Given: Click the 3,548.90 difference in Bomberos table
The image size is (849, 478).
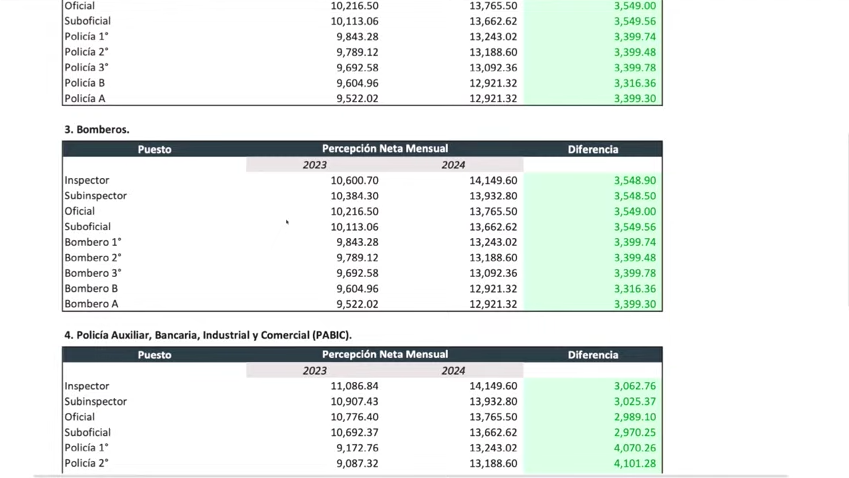Looking at the screenshot, I should pos(635,181).
